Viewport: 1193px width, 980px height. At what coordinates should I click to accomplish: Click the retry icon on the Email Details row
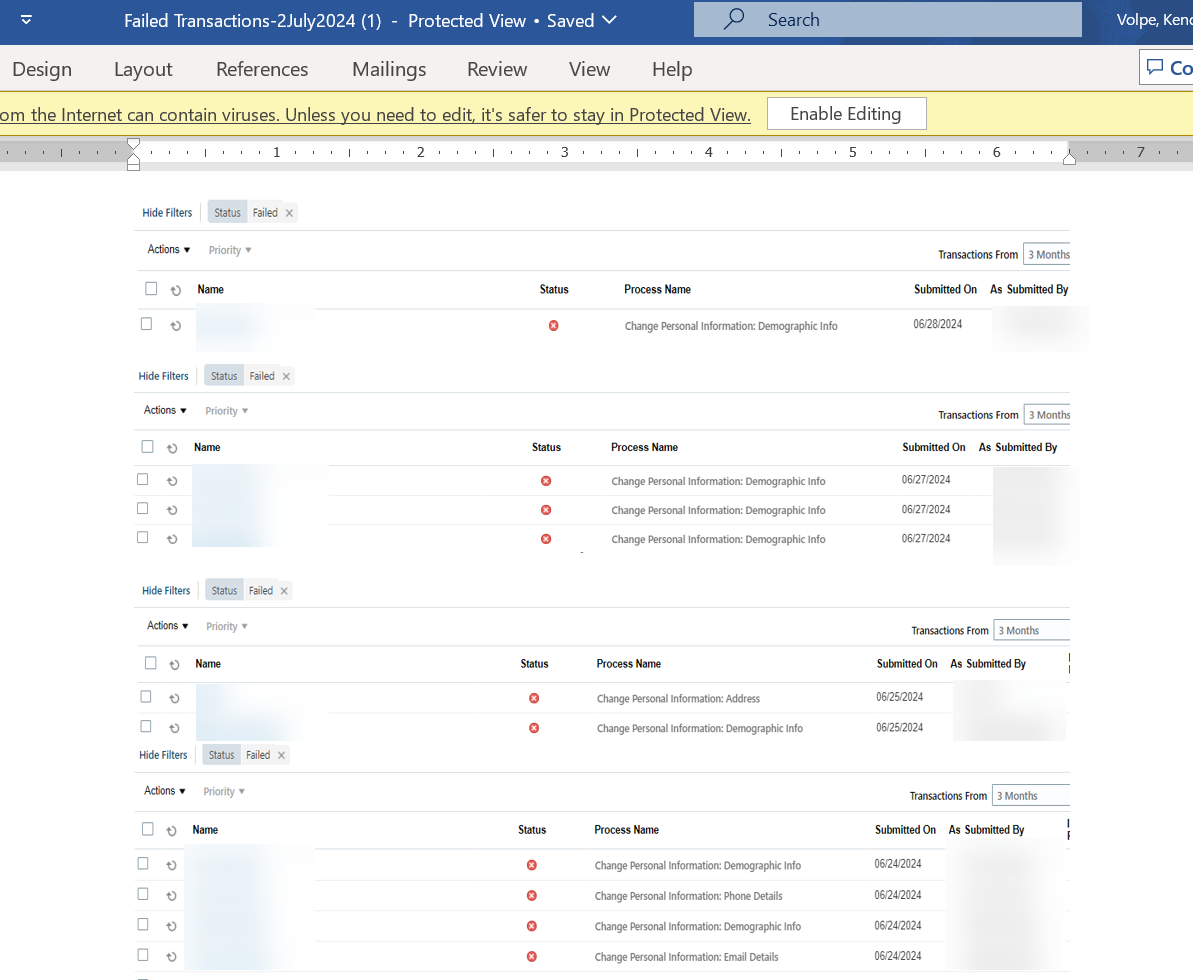pyautogui.click(x=171, y=956)
